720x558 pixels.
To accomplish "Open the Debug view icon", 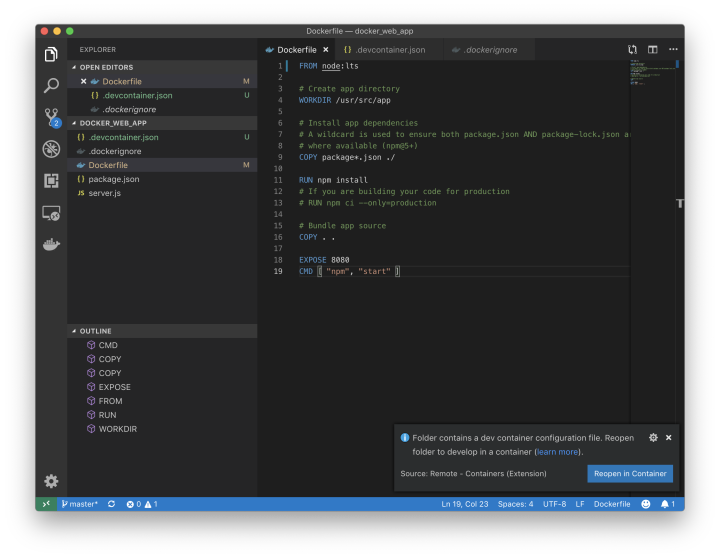I will coord(51,149).
